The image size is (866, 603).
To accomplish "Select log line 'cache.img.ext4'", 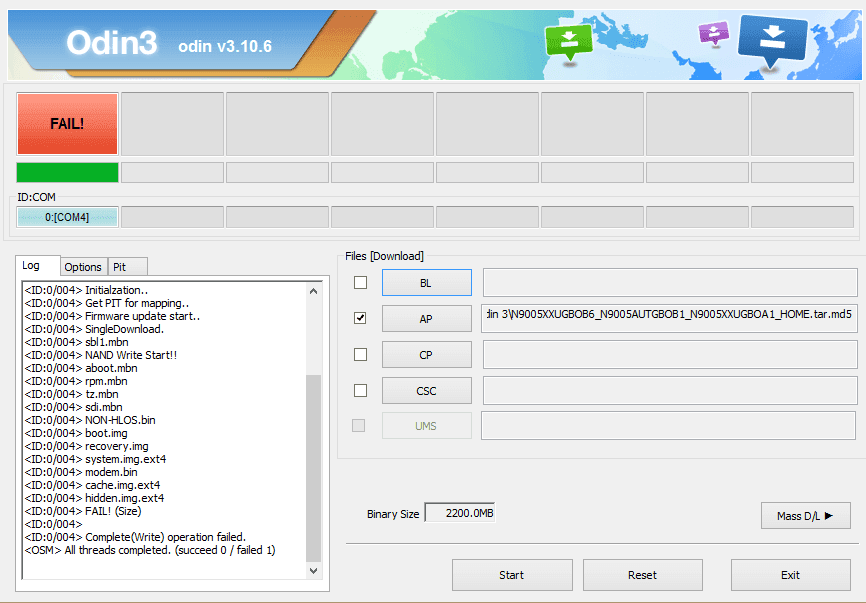I will tap(92, 485).
